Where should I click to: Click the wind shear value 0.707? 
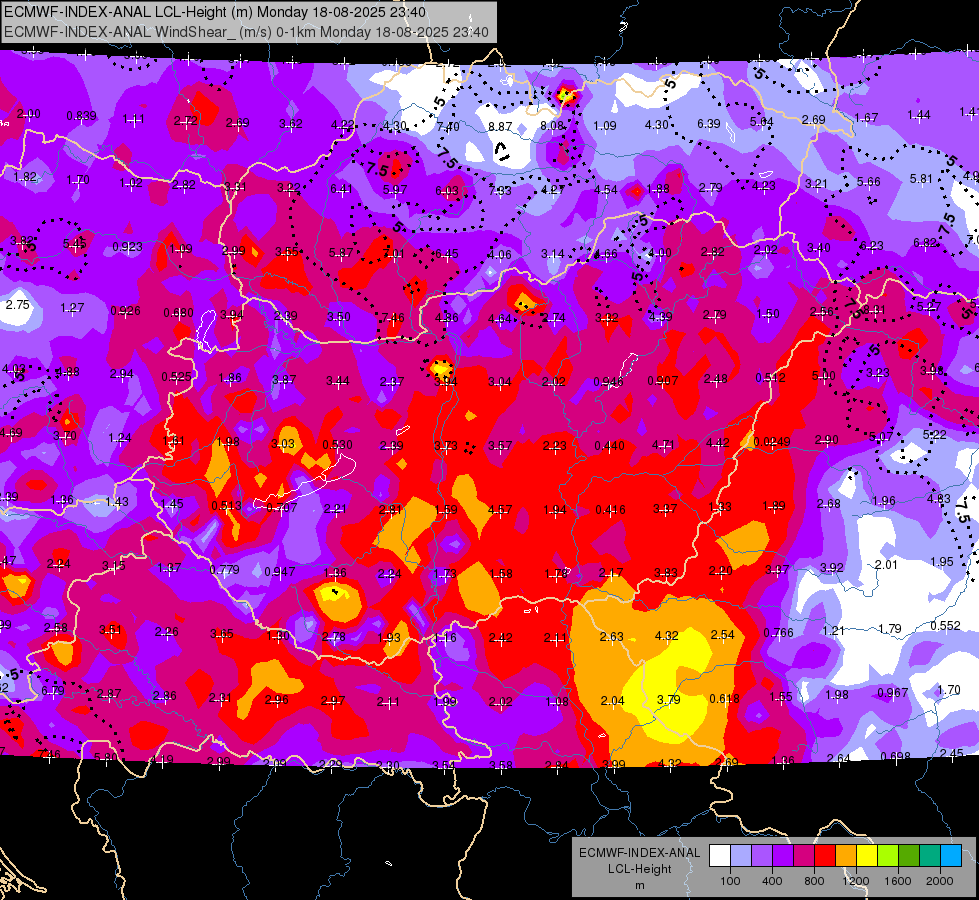click(x=282, y=507)
